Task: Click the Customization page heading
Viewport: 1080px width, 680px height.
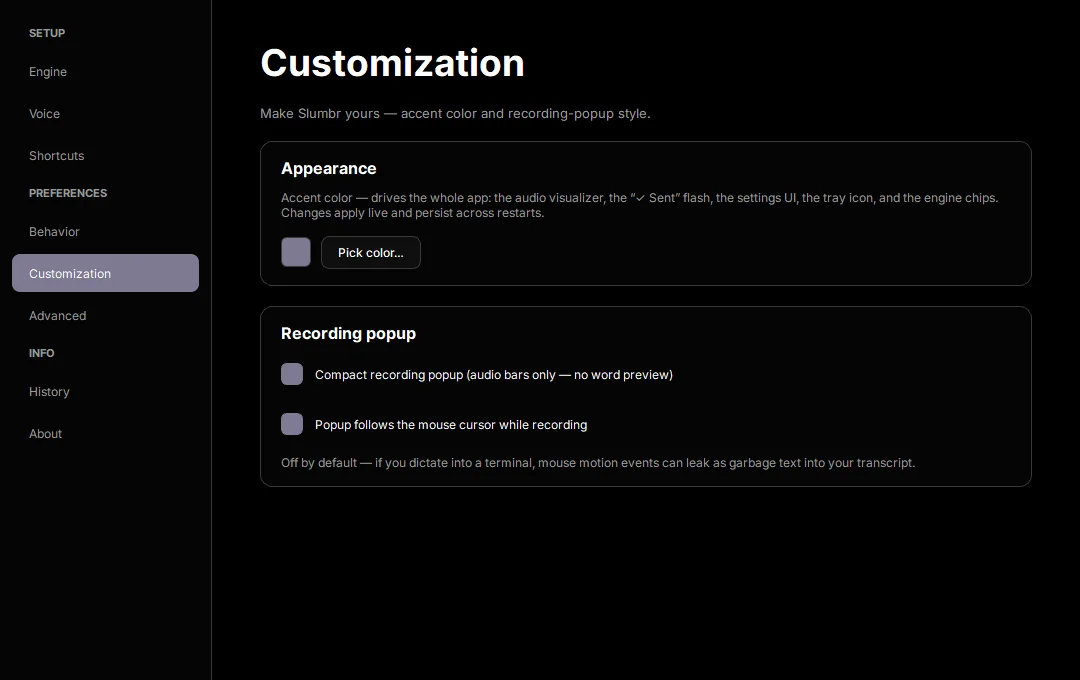Action: pos(393,63)
